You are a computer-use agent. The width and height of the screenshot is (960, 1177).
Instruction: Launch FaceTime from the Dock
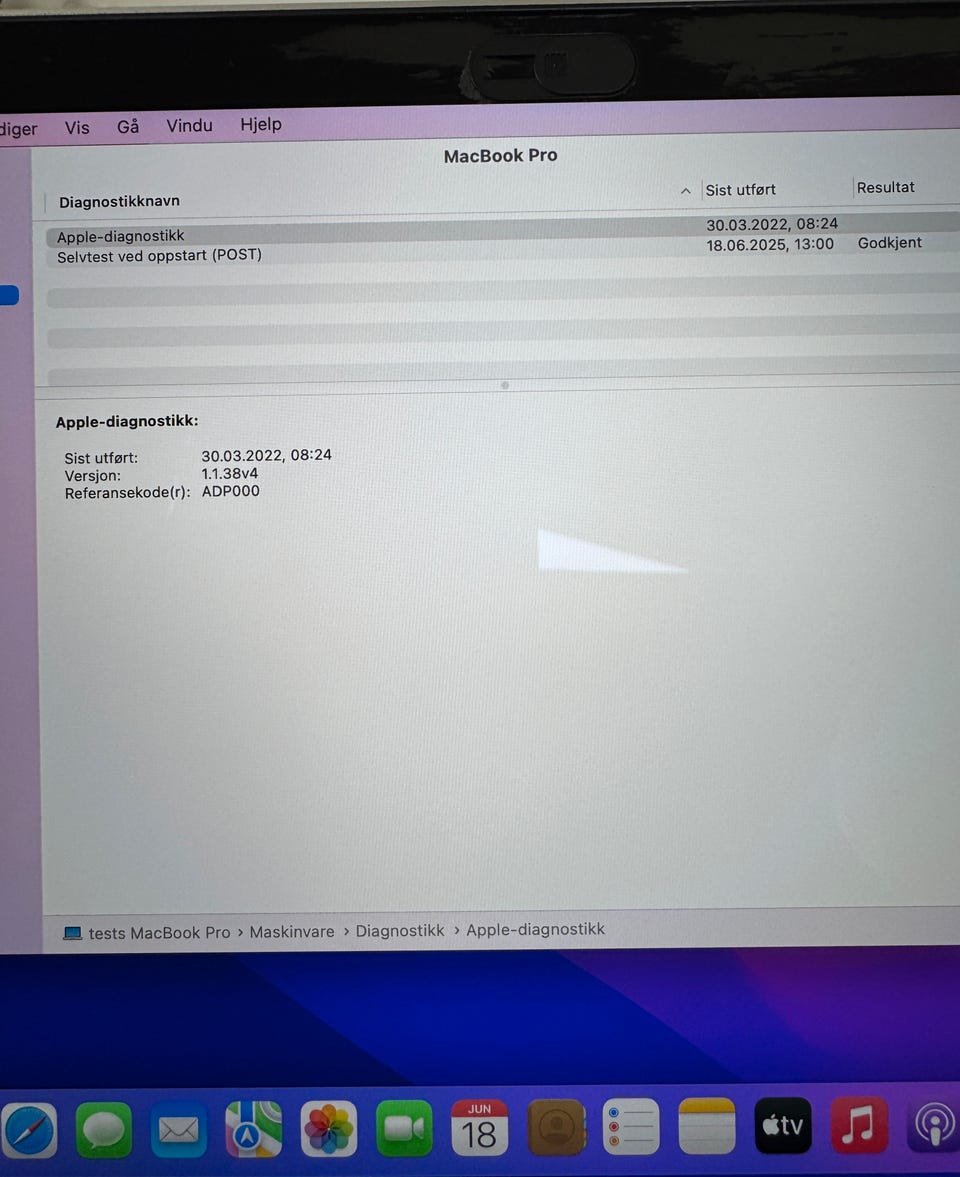[404, 1127]
